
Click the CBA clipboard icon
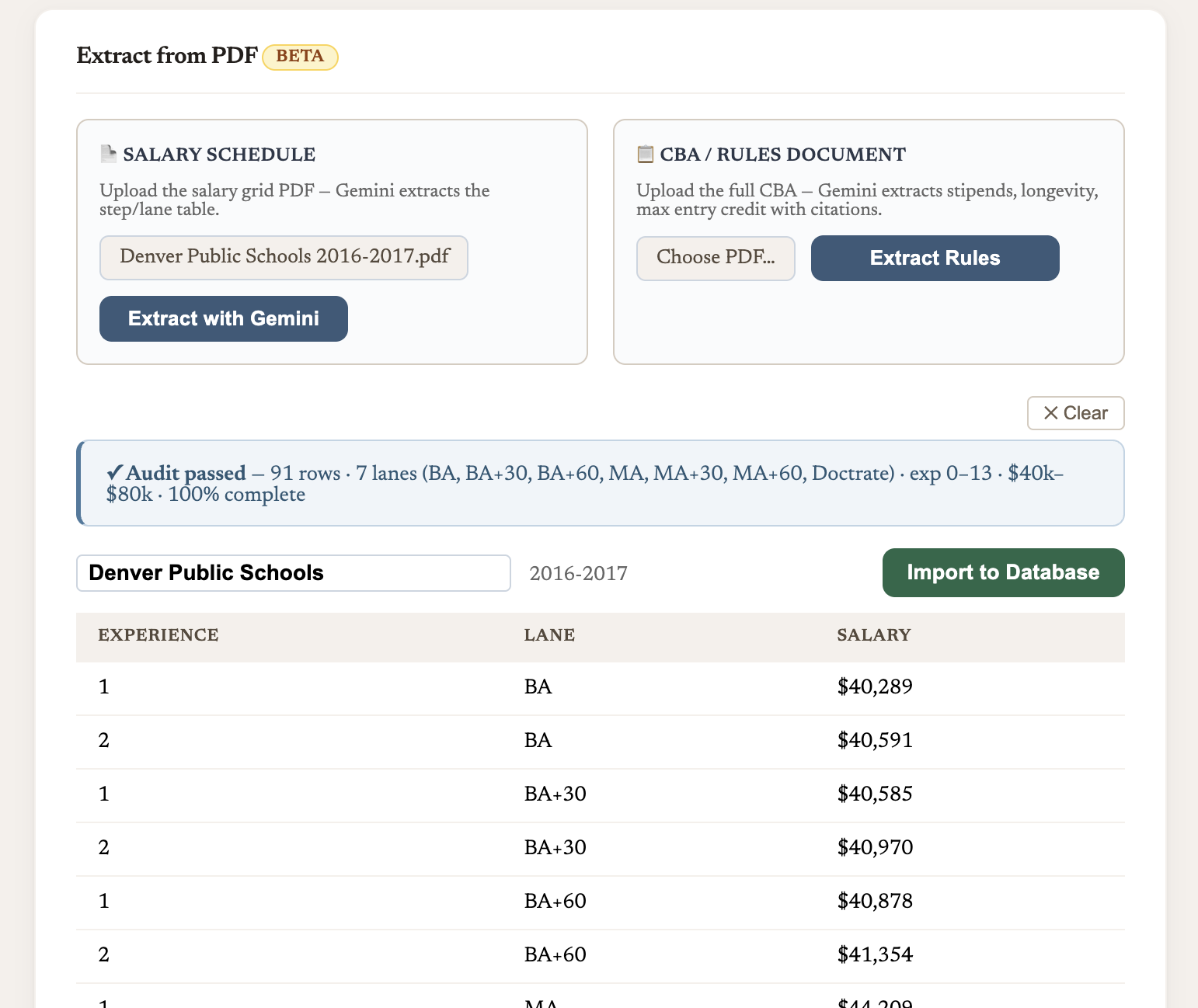(x=645, y=154)
